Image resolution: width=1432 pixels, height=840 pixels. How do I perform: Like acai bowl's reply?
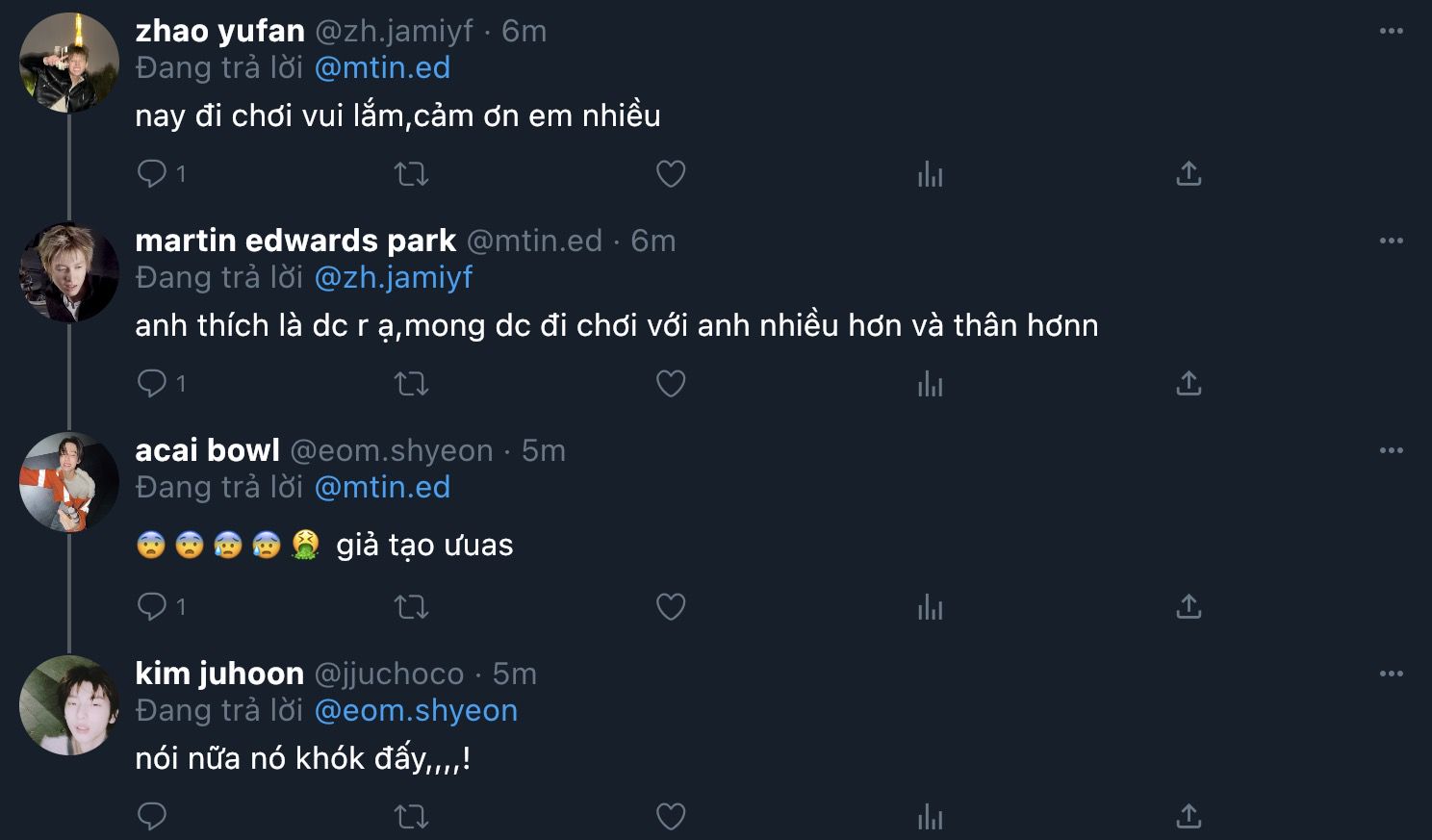point(671,607)
